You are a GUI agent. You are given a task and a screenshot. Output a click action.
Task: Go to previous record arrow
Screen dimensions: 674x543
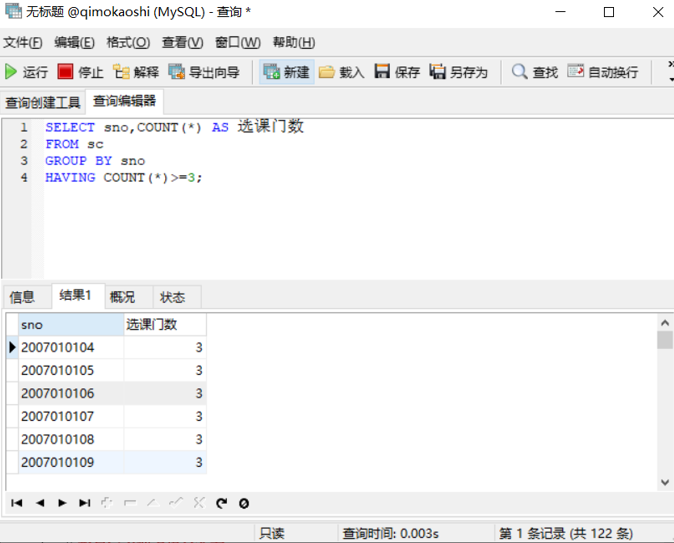click(x=40, y=503)
